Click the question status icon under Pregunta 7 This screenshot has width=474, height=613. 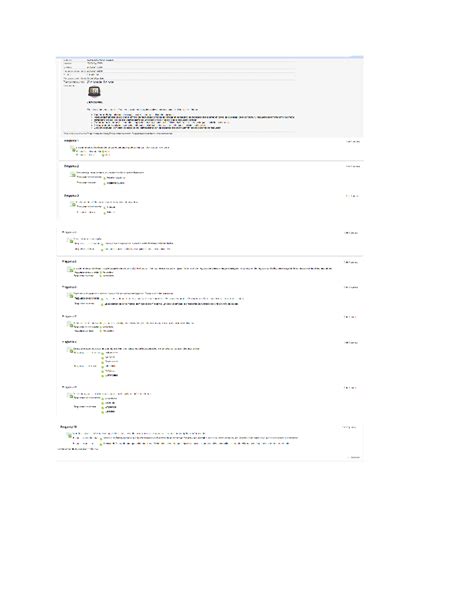click(x=70, y=324)
